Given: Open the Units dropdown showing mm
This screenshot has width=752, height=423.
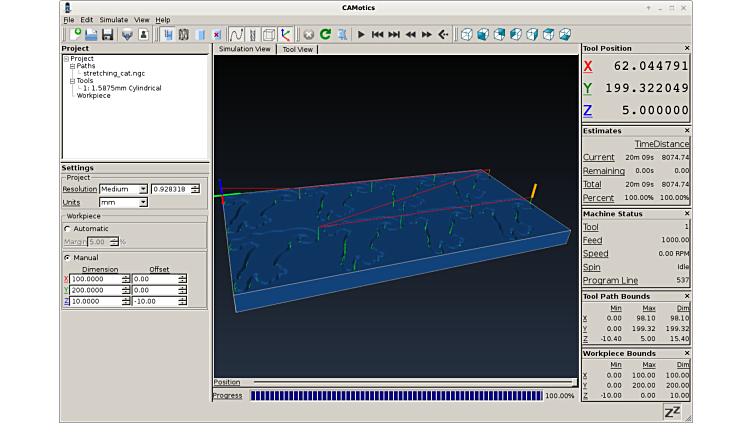Looking at the screenshot, I should pyautogui.click(x=123, y=202).
